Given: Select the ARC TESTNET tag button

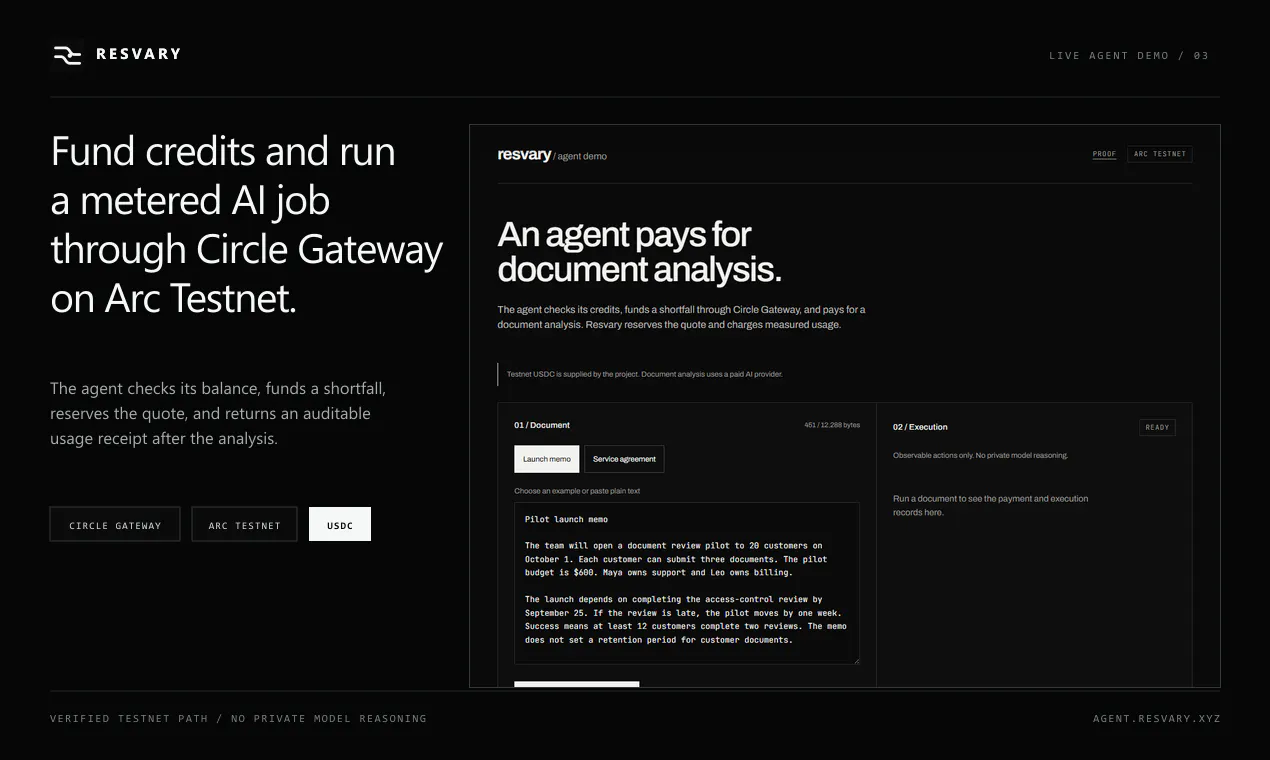Looking at the screenshot, I should [x=245, y=525].
